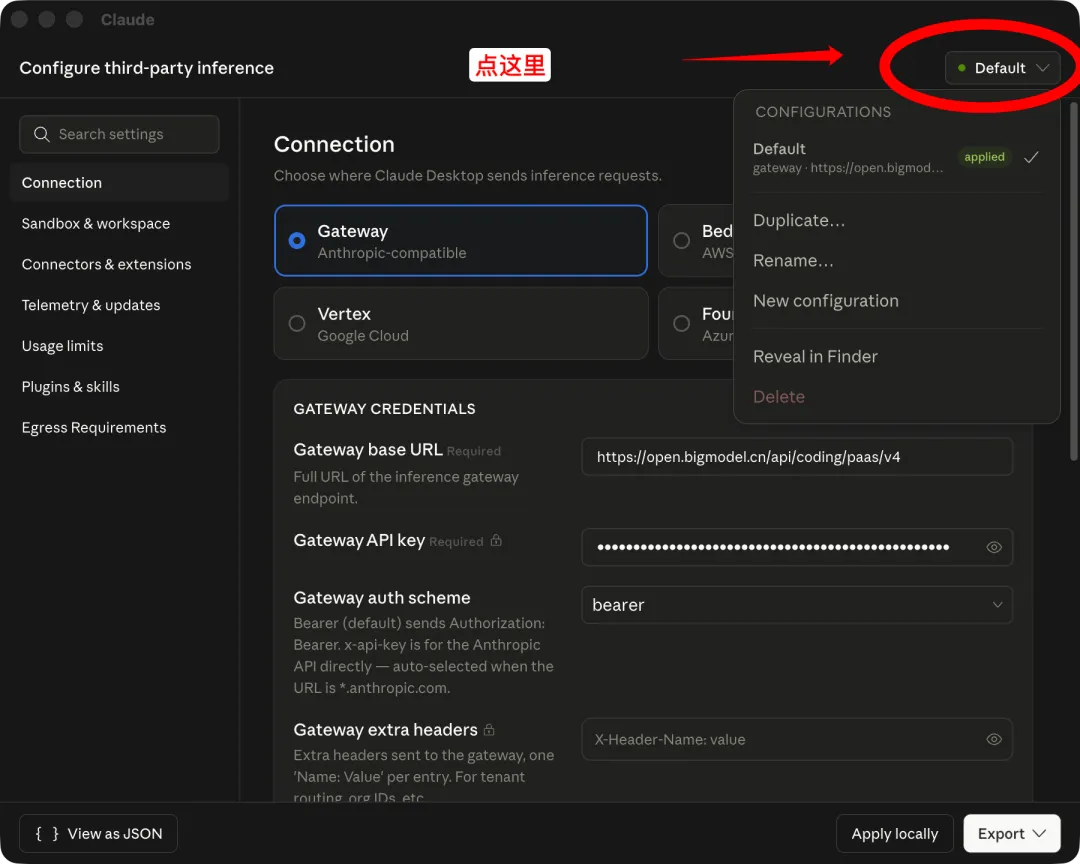This screenshot has height=864, width=1080.
Task: Show Gateway extra headers value eye icon
Action: click(x=993, y=739)
